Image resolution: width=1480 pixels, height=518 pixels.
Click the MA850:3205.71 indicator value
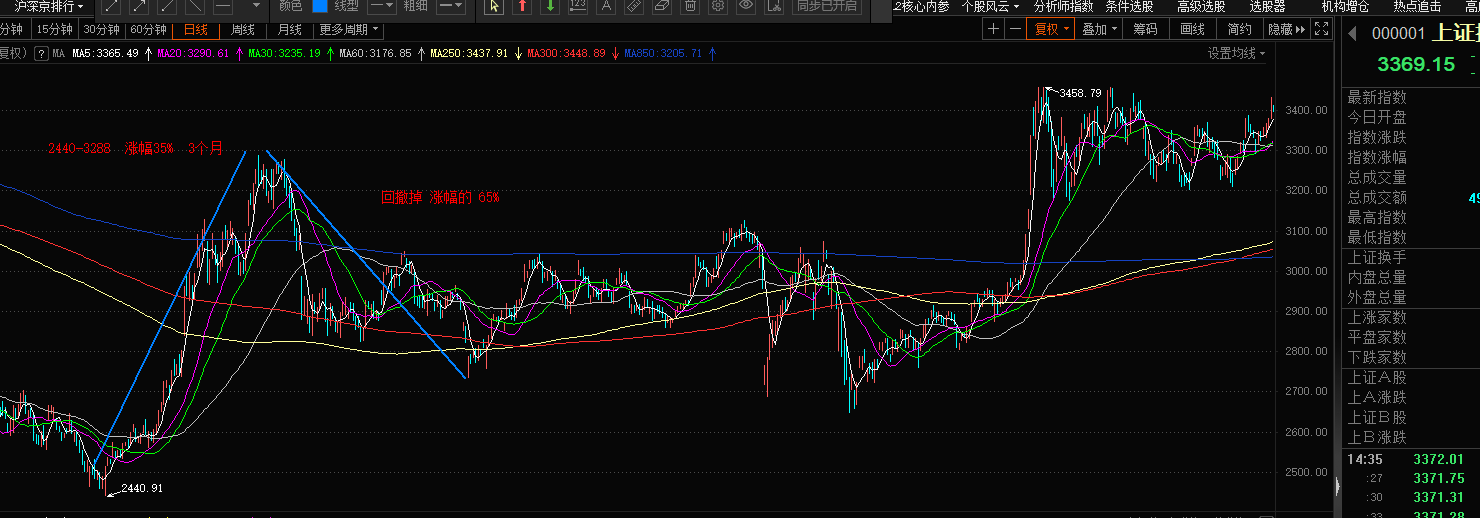tap(663, 53)
